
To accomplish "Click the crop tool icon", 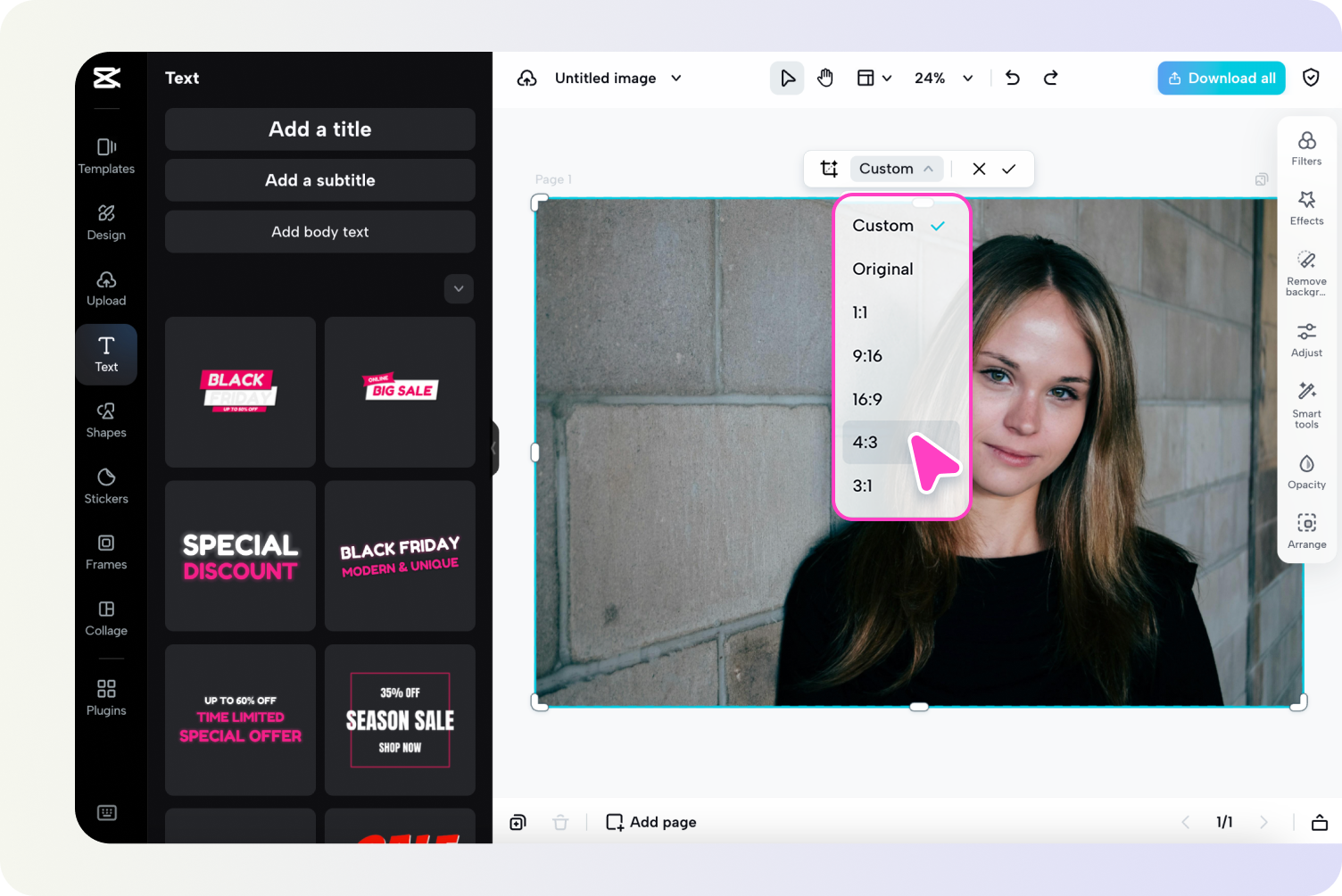I will pos(829,169).
